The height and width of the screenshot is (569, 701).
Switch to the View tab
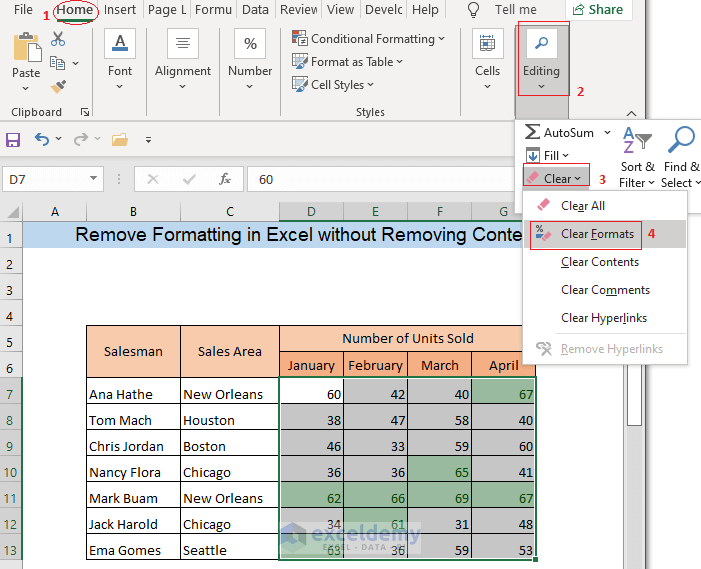click(340, 9)
